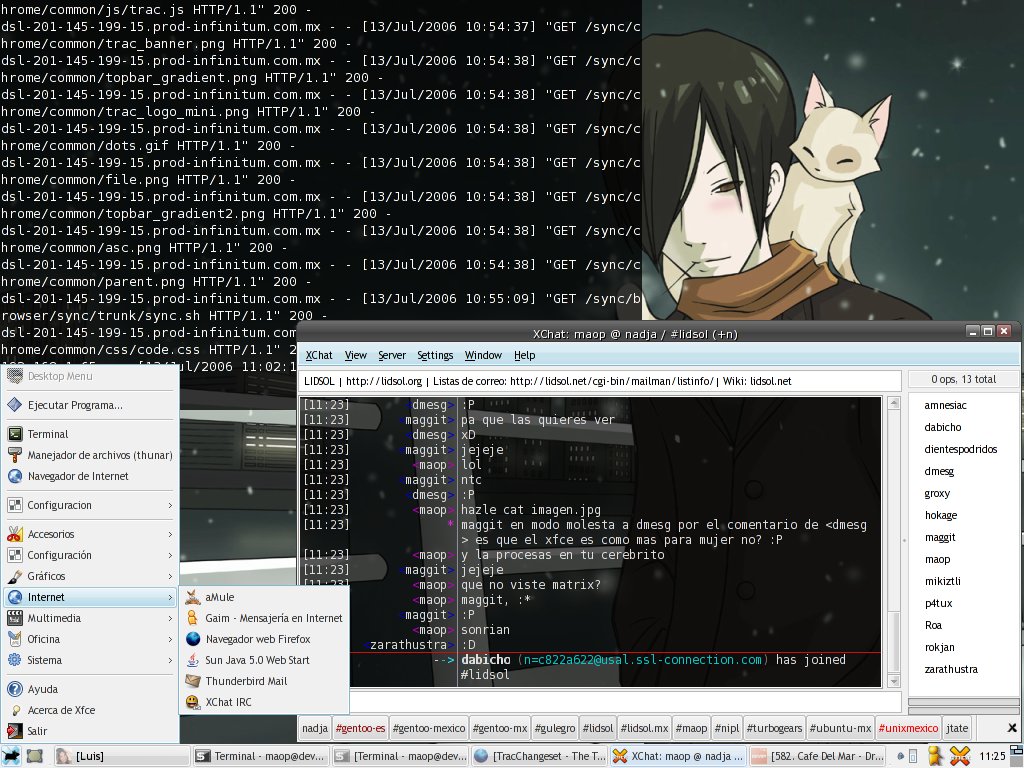Switch to the #gentoo-es channel tab
The height and width of the screenshot is (768, 1024).
(x=360, y=728)
